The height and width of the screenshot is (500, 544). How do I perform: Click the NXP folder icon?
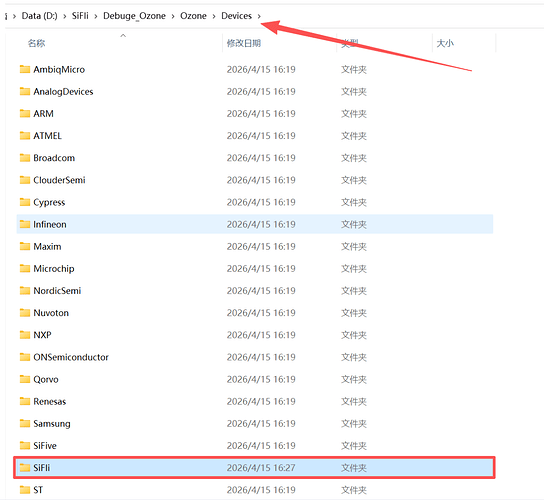coord(25,335)
